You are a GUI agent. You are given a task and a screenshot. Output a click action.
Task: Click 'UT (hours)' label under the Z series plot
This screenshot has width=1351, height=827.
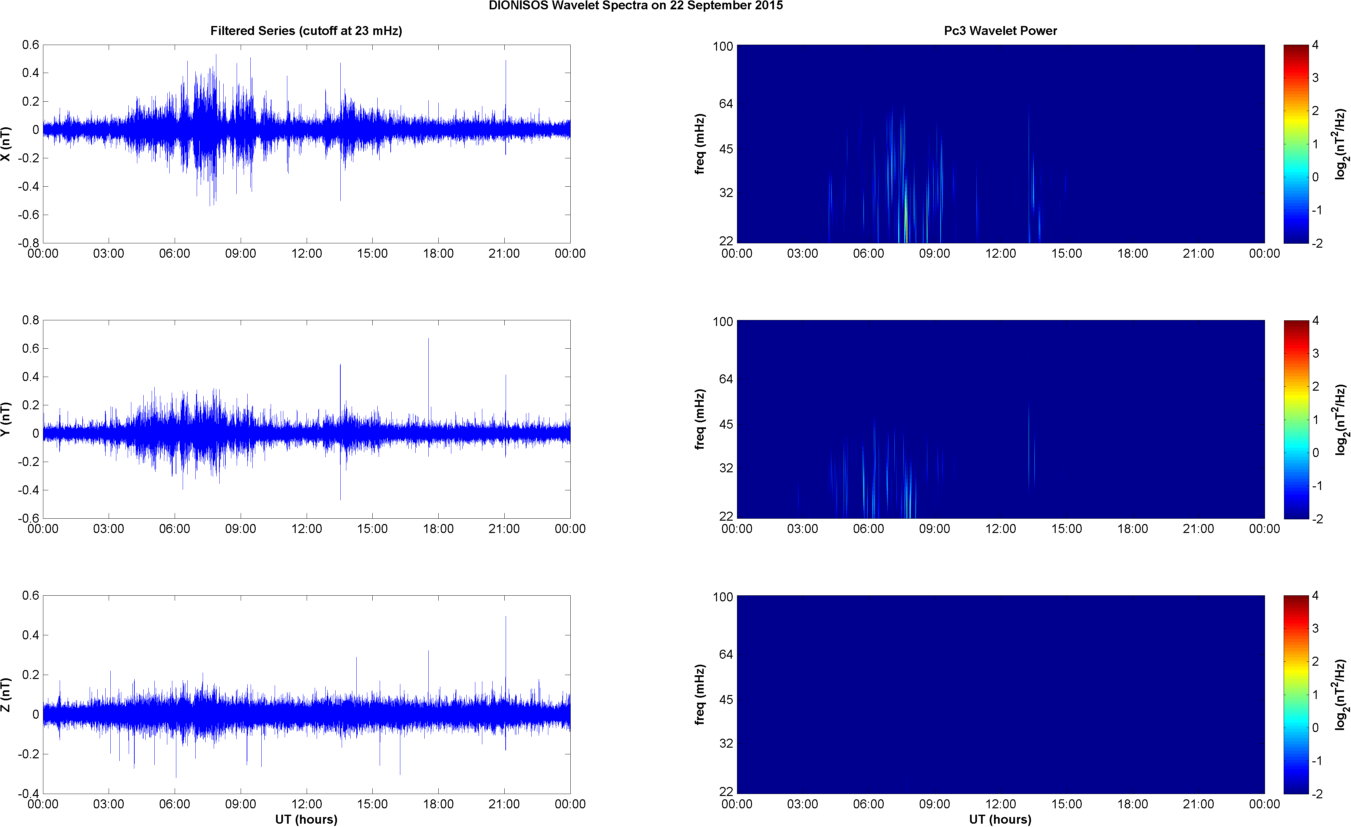coord(306,819)
